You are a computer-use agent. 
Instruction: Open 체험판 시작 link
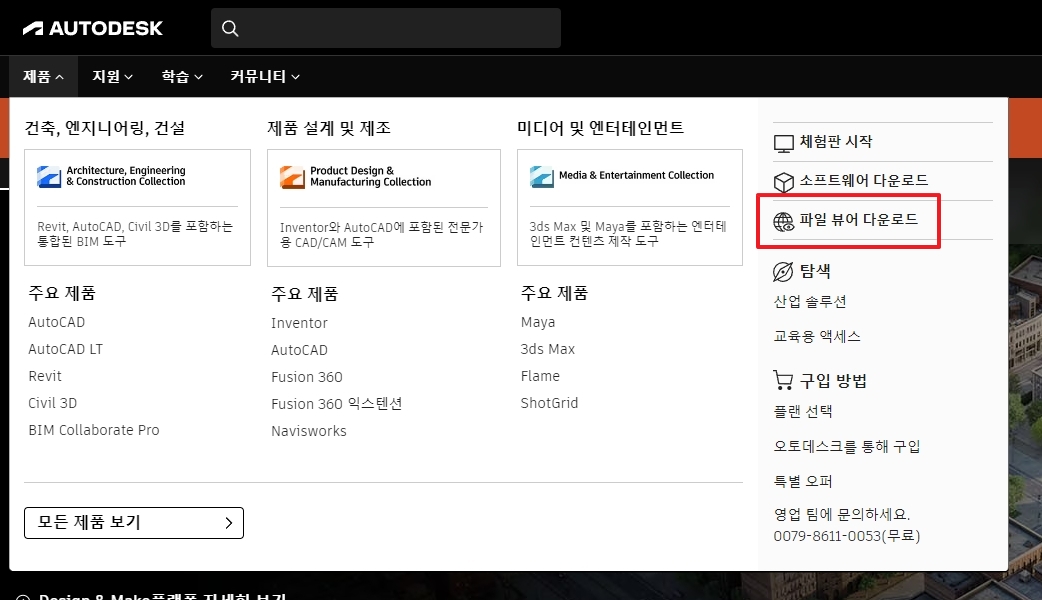pos(835,142)
